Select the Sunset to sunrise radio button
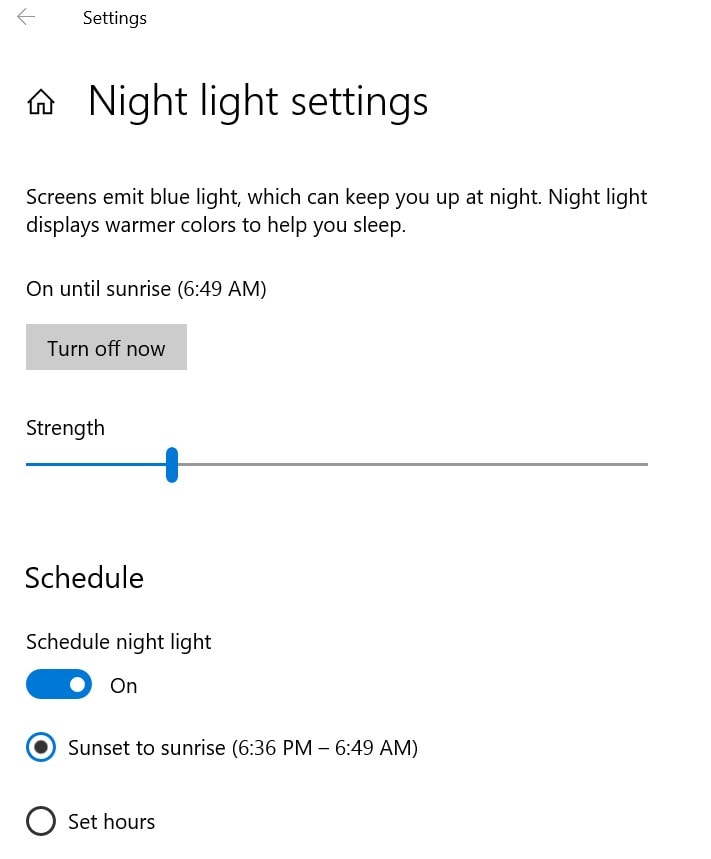The image size is (711, 859). pyautogui.click(x=41, y=747)
